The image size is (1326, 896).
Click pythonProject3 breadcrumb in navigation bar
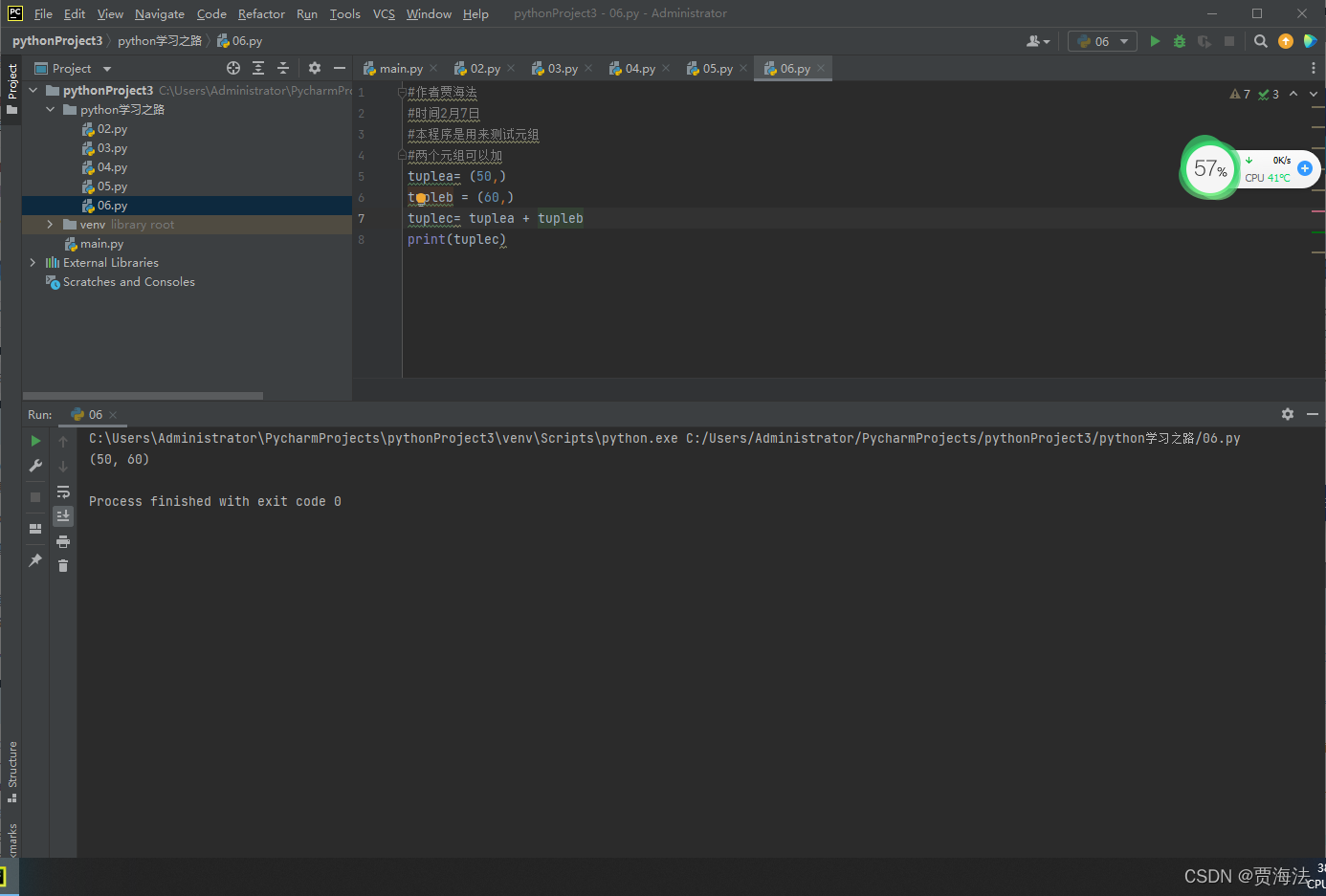57,41
